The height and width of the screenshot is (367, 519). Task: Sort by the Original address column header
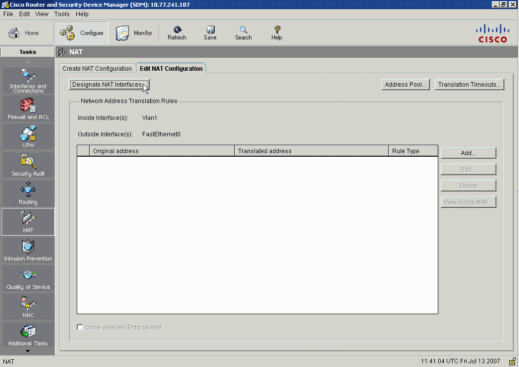point(162,151)
